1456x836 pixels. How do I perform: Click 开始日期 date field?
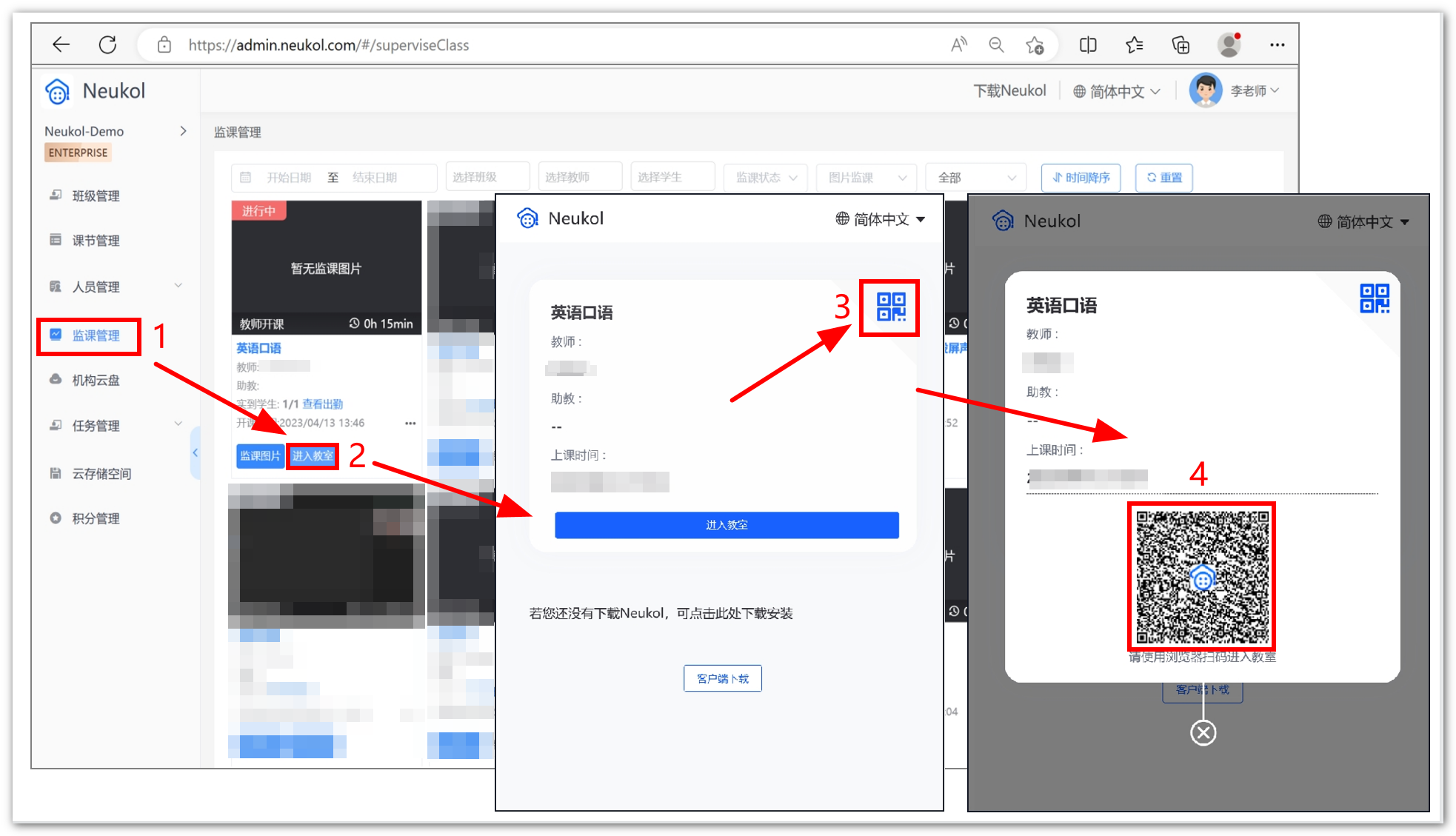pos(289,178)
